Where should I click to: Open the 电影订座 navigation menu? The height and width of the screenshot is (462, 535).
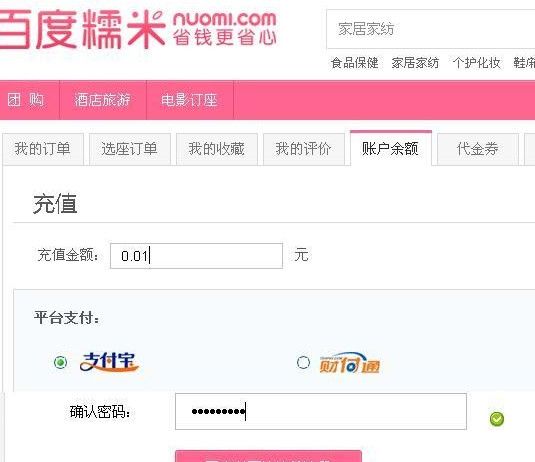click(x=189, y=100)
